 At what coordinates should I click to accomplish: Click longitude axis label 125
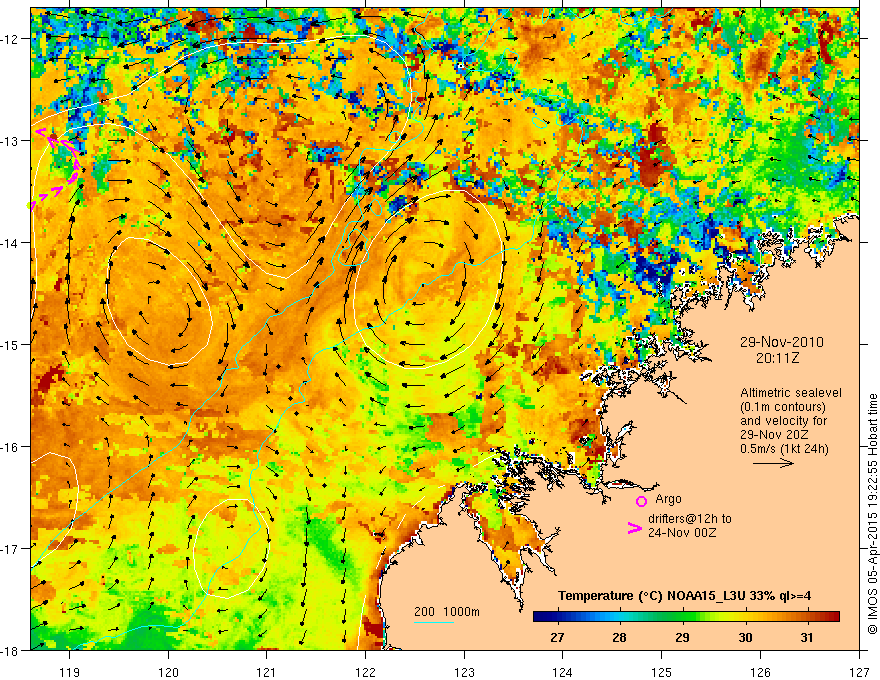(662, 672)
